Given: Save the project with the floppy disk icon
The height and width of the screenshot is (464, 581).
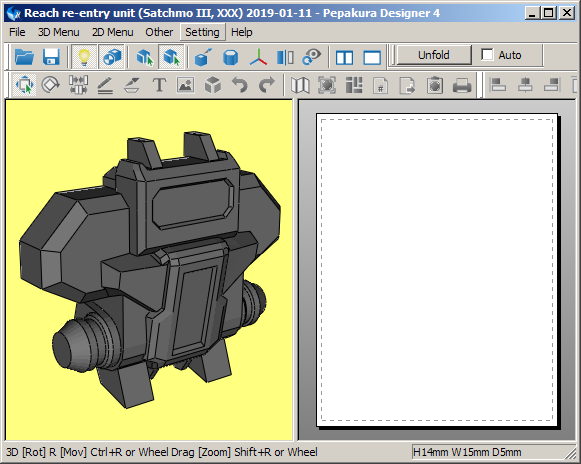Looking at the screenshot, I should coord(51,57).
